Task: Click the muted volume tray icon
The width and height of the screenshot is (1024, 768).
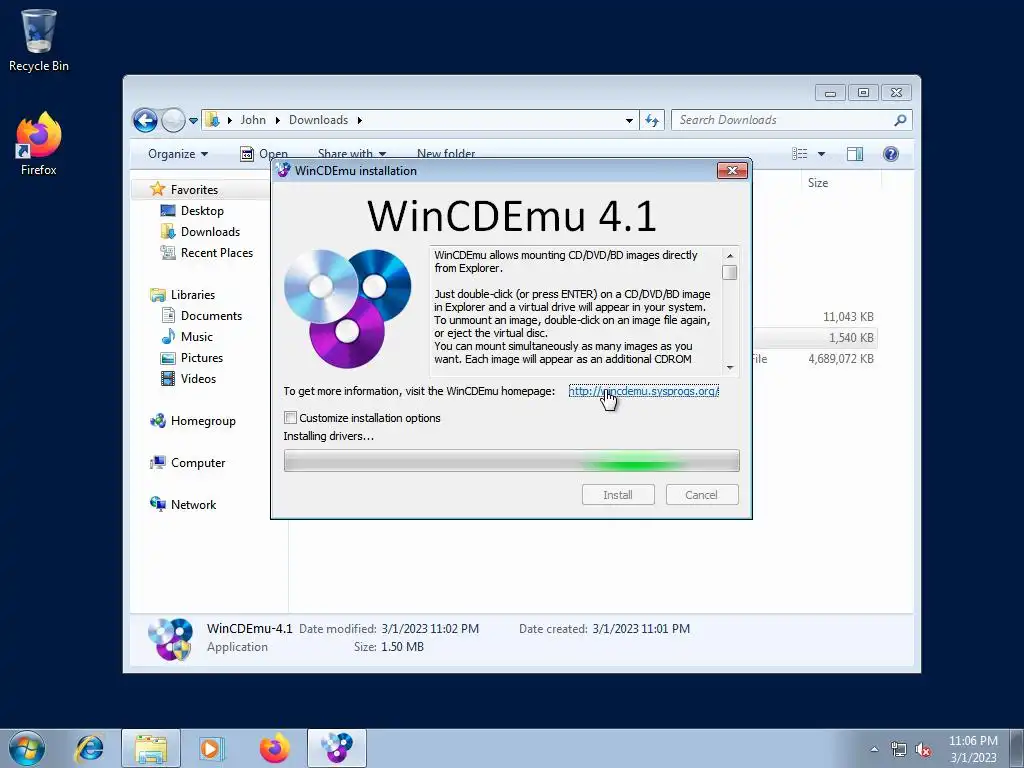Action: click(x=923, y=750)
